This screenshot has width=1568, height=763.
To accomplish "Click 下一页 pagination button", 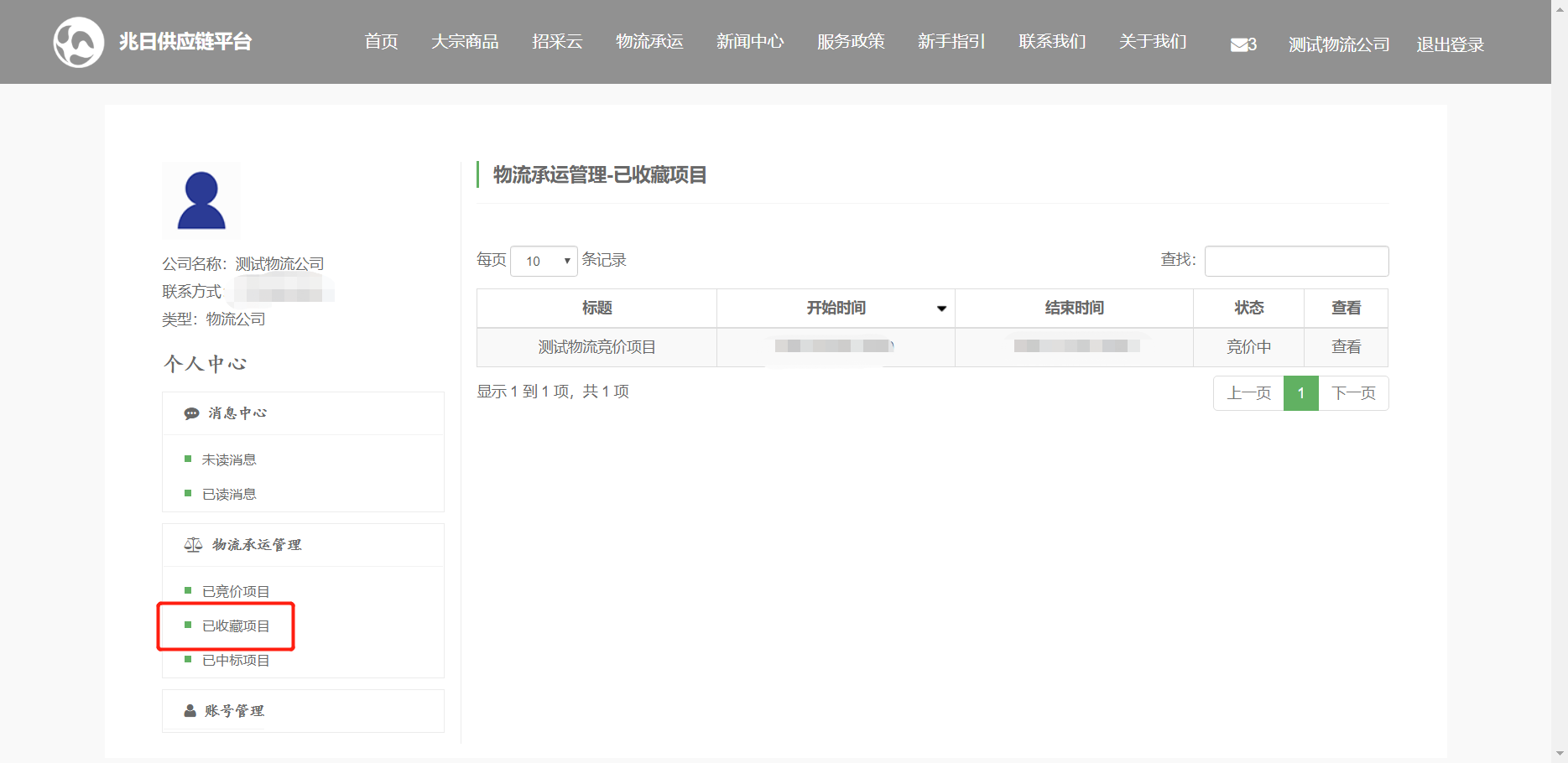I will 1353,393.
